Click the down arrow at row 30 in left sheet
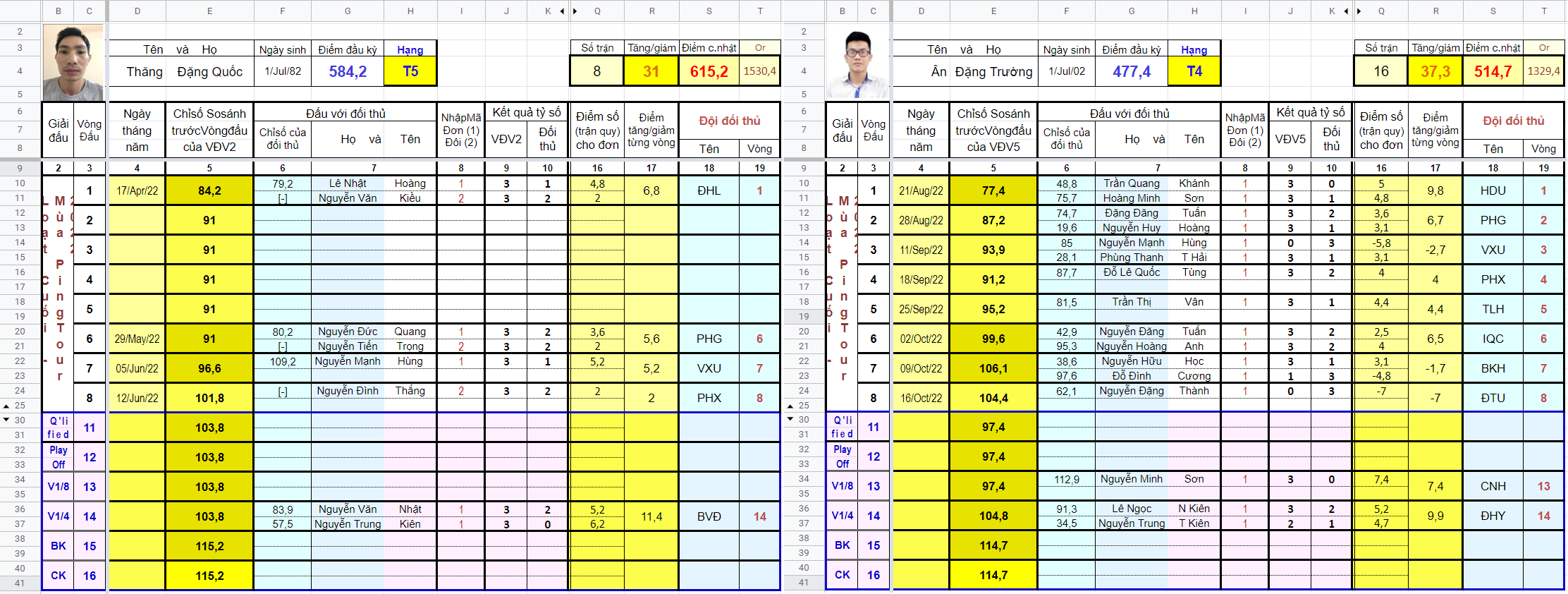The image size is (1568, 594). pos(6,420)
